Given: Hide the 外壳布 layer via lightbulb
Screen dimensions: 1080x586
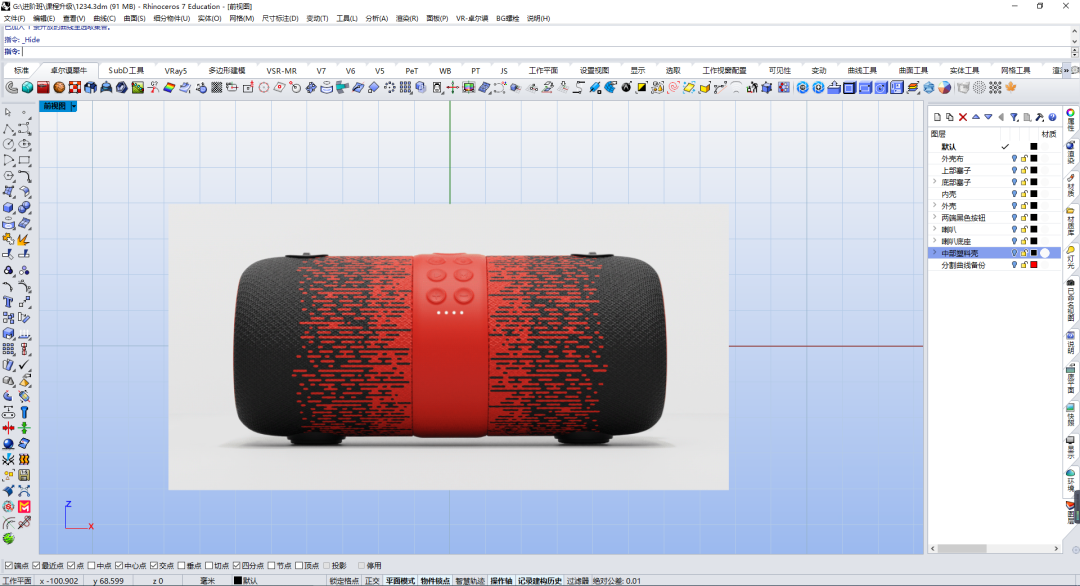Looking at the screenshot, I should point(1014,158).
